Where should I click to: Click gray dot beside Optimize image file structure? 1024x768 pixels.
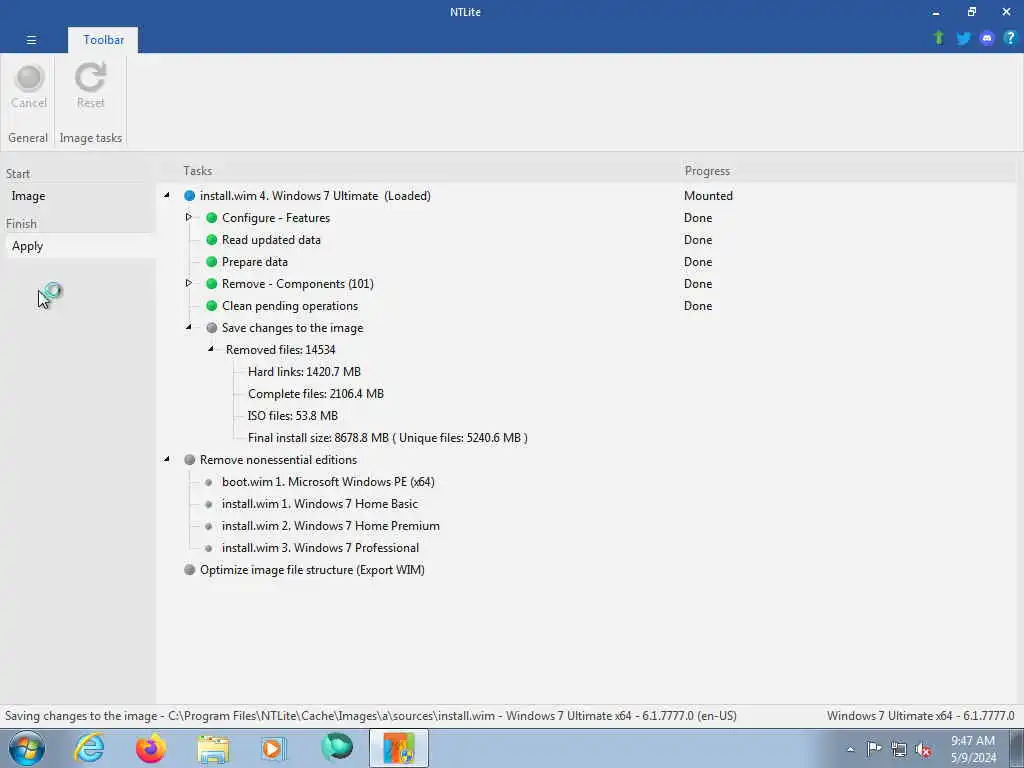pos(189,569)
